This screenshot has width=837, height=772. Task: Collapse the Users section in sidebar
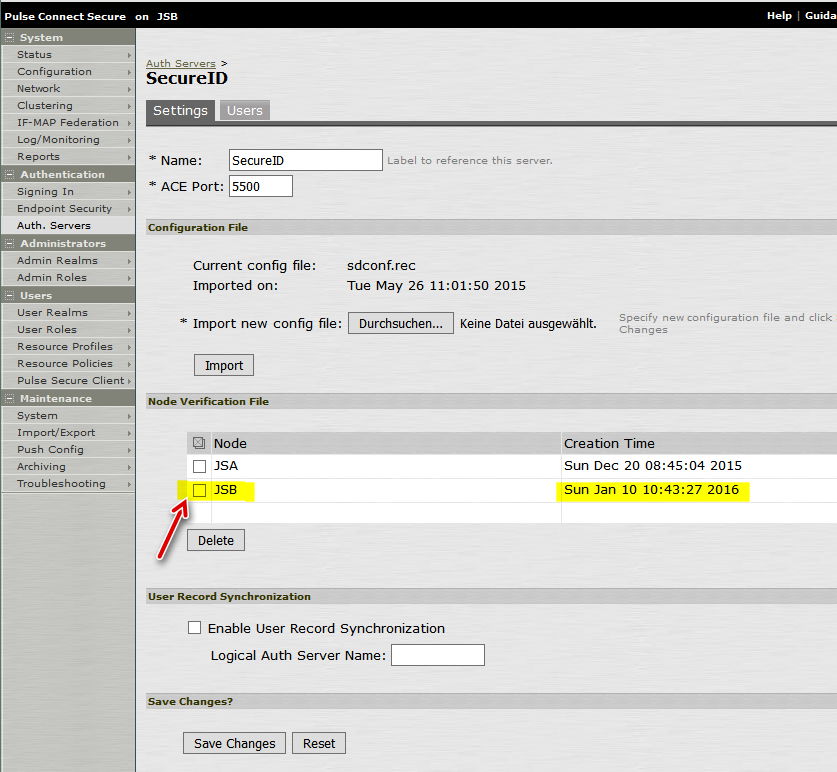pyautogui.click(x=9, y=295)
